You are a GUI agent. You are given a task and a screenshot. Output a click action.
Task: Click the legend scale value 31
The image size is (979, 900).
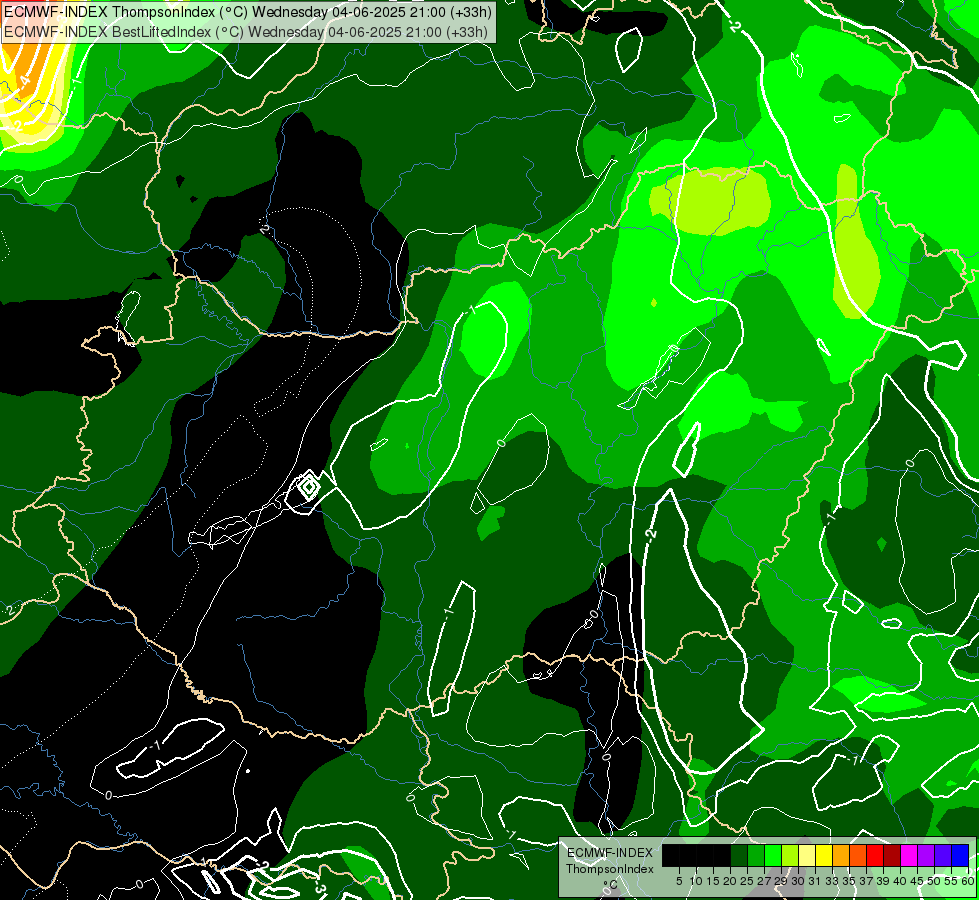click(x=815, y=881)
